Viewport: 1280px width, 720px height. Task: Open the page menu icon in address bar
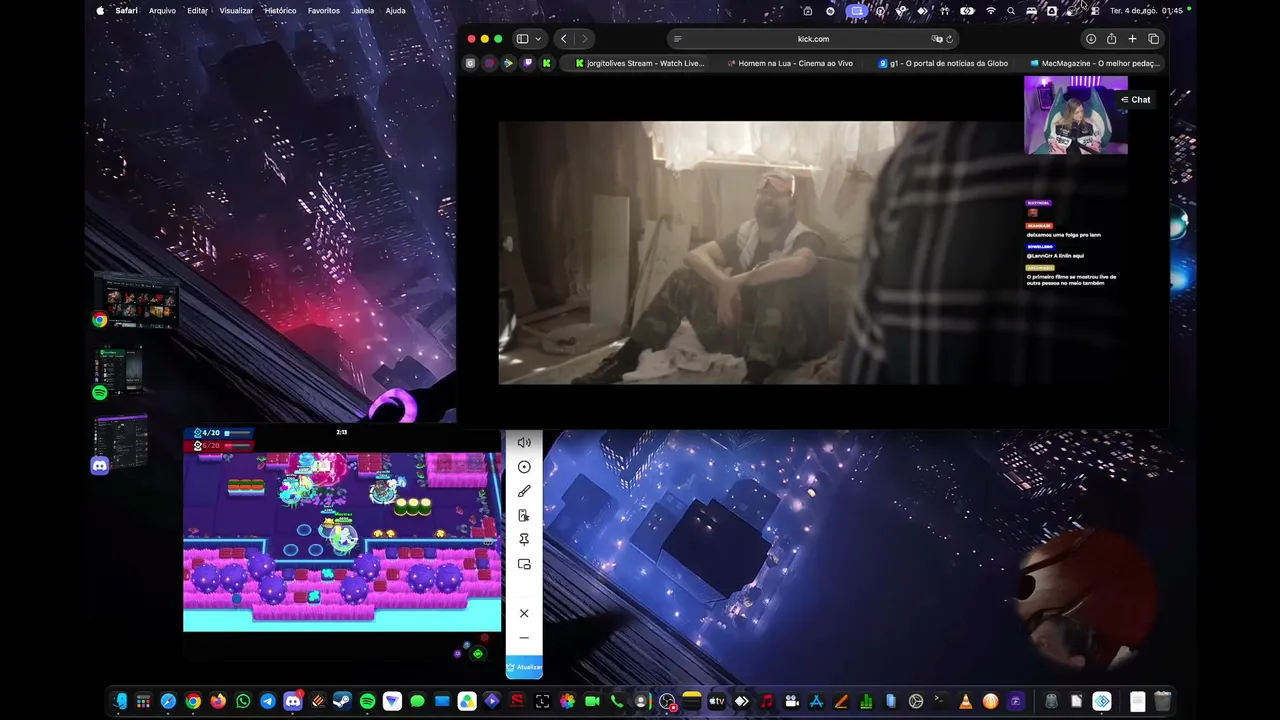[678, 39]
